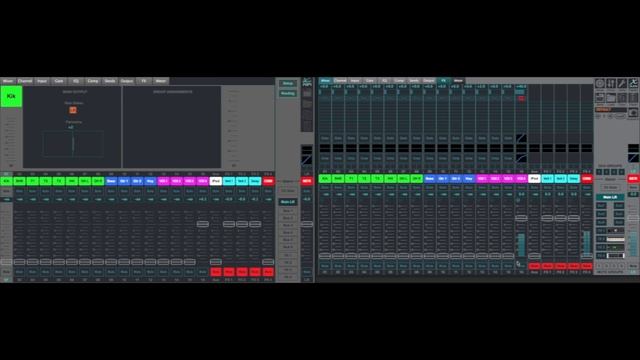This screenshot has width=640, height=360.
Task: Open the EQ tab in left window
Action: (x=76, y=81)
